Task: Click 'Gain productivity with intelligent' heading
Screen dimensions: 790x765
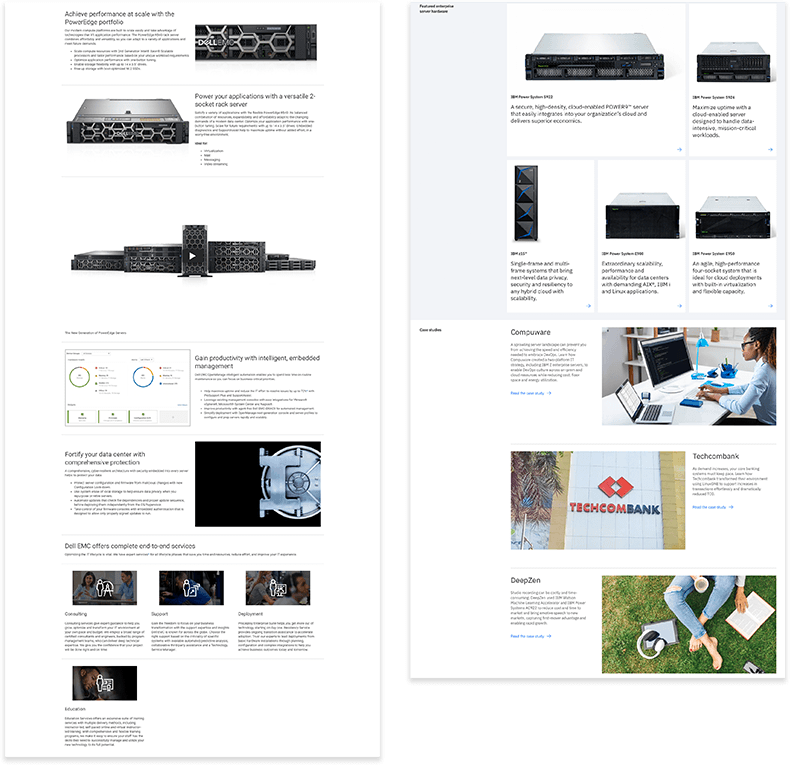Action: tap(257, 362)
